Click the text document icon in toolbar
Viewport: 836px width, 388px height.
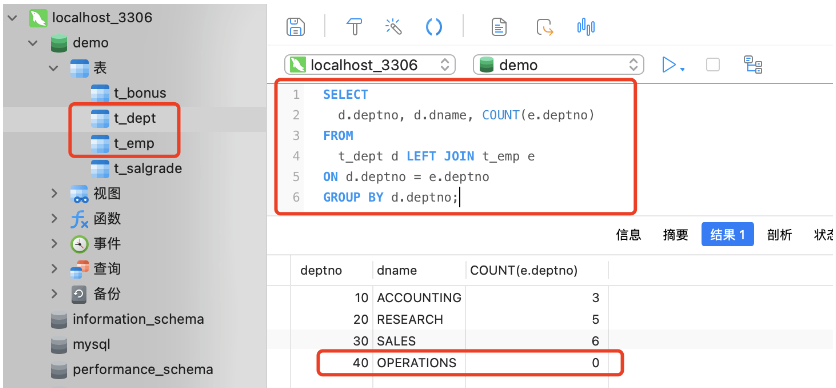(499, 27)
